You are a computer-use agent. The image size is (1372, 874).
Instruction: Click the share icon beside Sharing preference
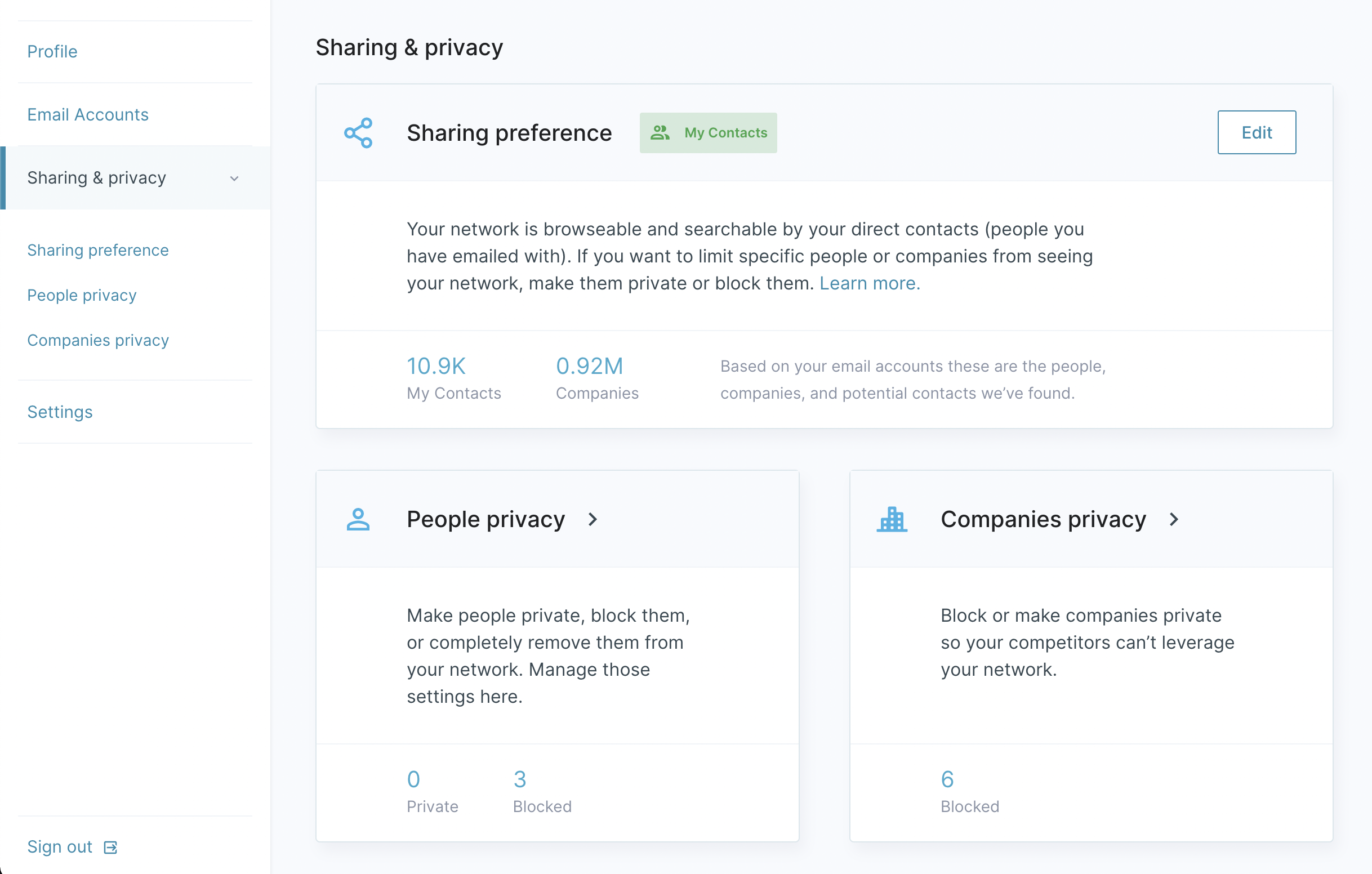coord(358,133)
